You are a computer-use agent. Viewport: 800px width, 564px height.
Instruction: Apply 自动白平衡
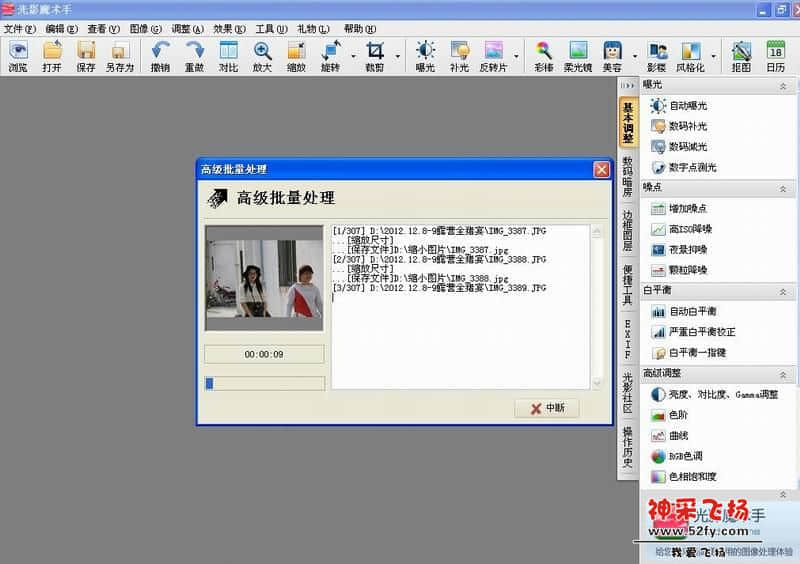tap(683, 311)
